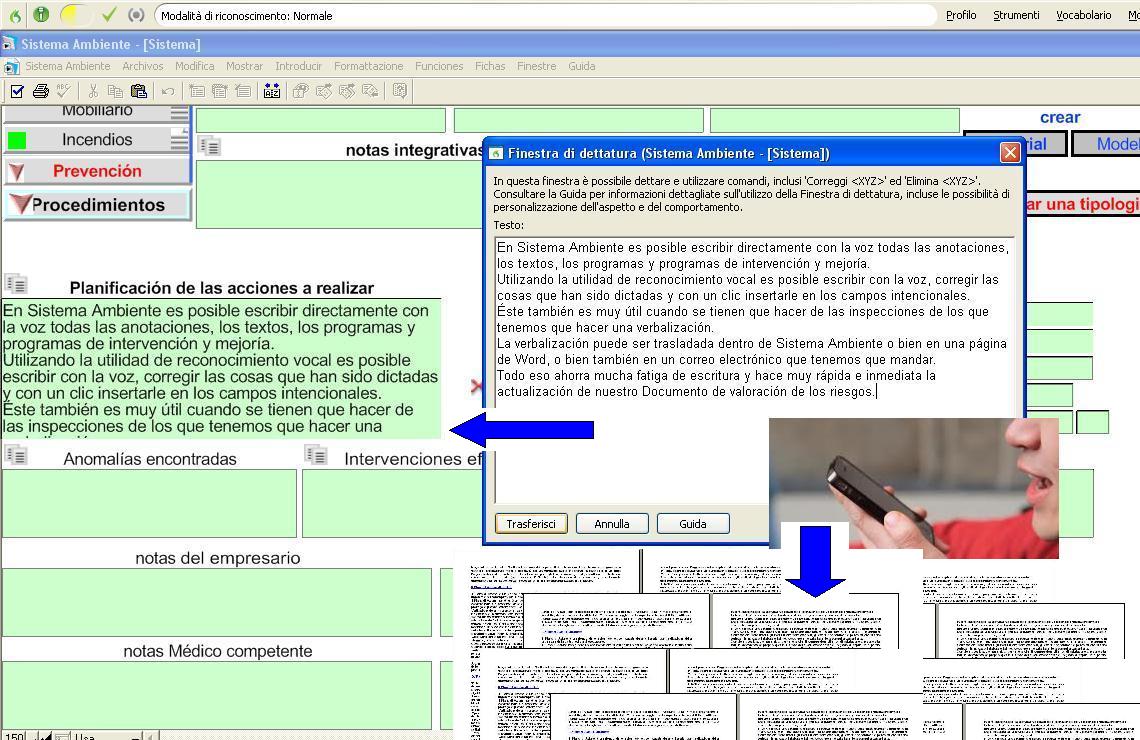Click the Copy icon in the toolbar
This screenshot has width=1140, height=740.
(113, 91)
